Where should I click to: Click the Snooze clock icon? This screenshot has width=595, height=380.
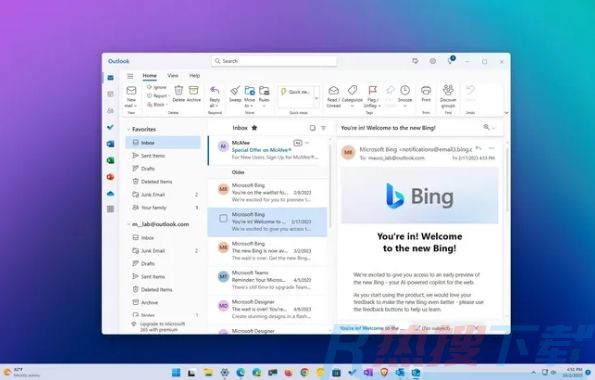point(405,90)
